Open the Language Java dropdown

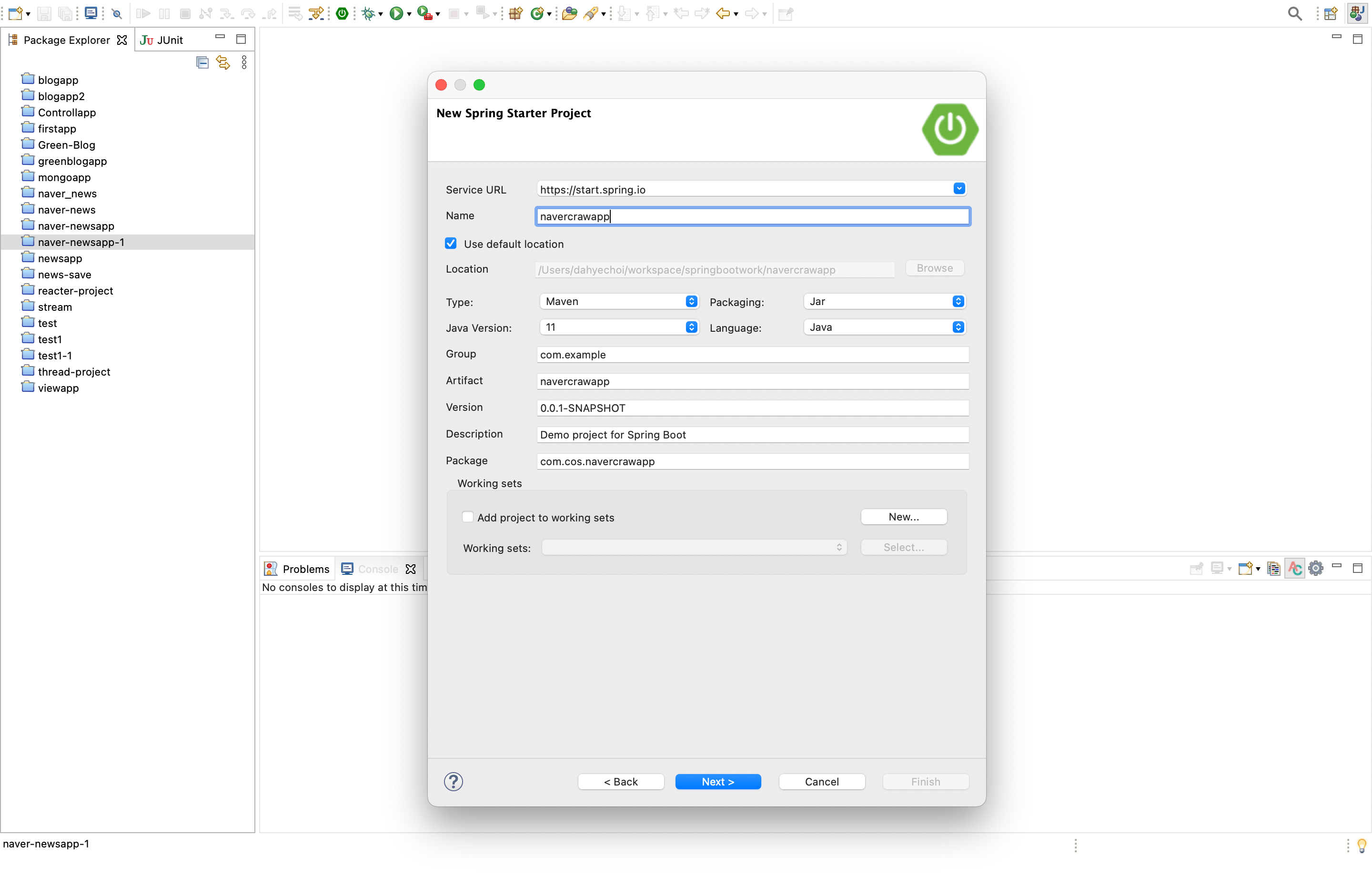(x=885, y=327)
